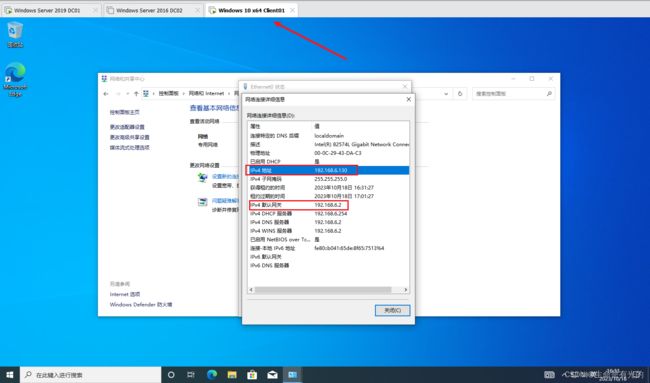The width and height of the screenshot is (650, 383).
Task: Select the 已启用 DHCP row
Action: click(x=328, y=162)
